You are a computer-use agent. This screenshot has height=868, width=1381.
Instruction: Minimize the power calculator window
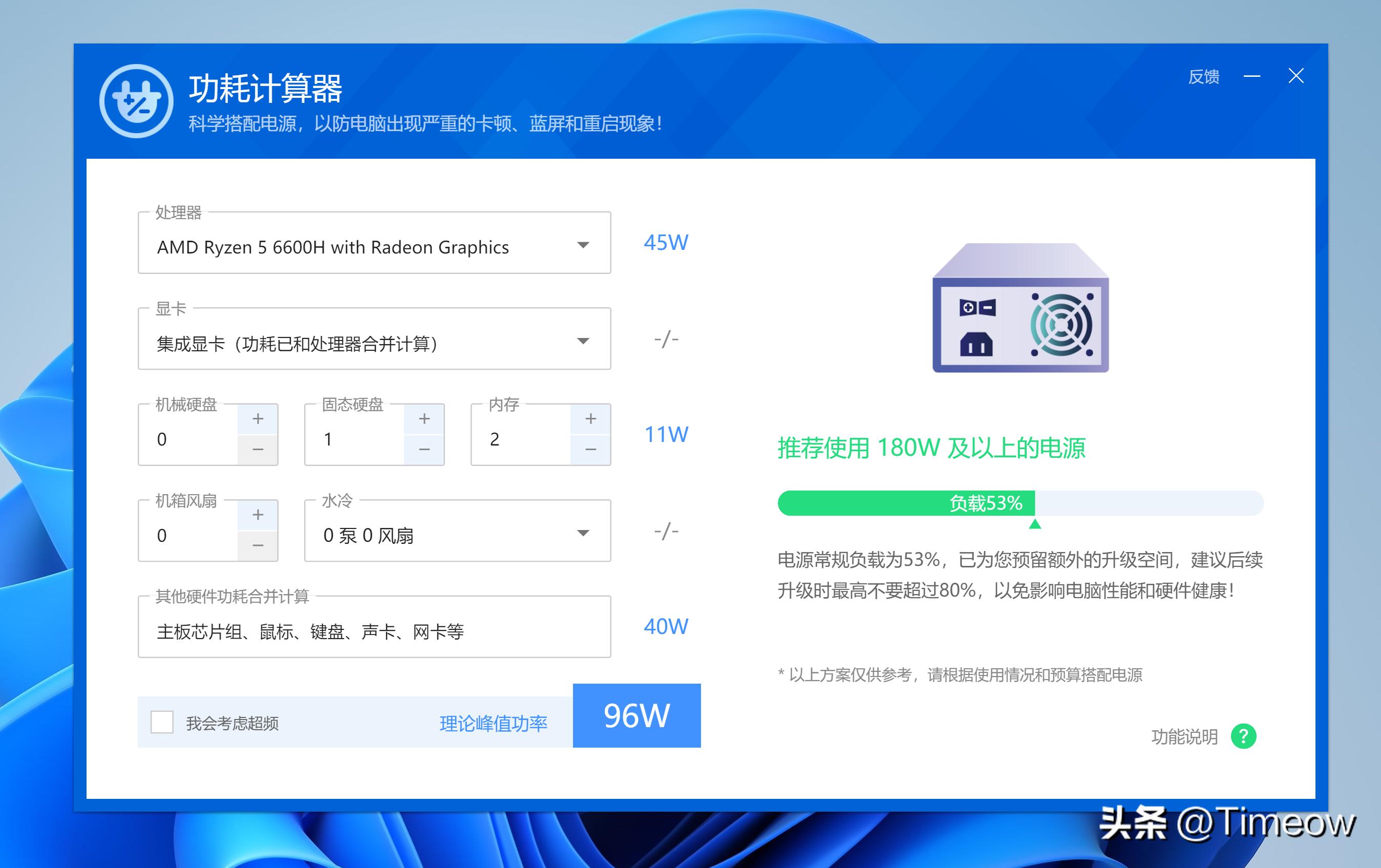[x=1252, y=76]
